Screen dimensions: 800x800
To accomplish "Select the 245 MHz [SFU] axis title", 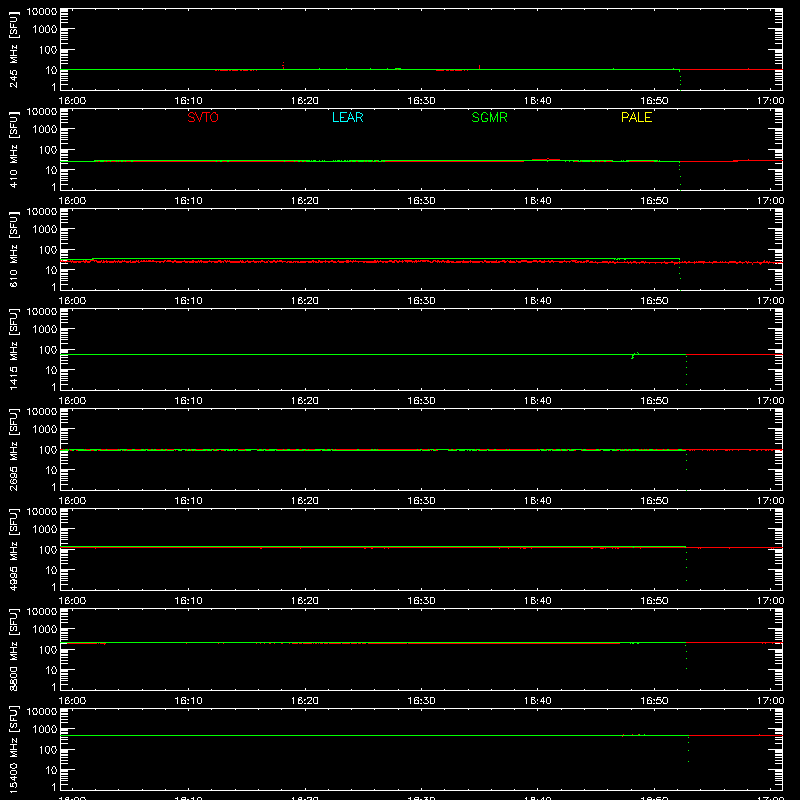I will tap(13, 49).
